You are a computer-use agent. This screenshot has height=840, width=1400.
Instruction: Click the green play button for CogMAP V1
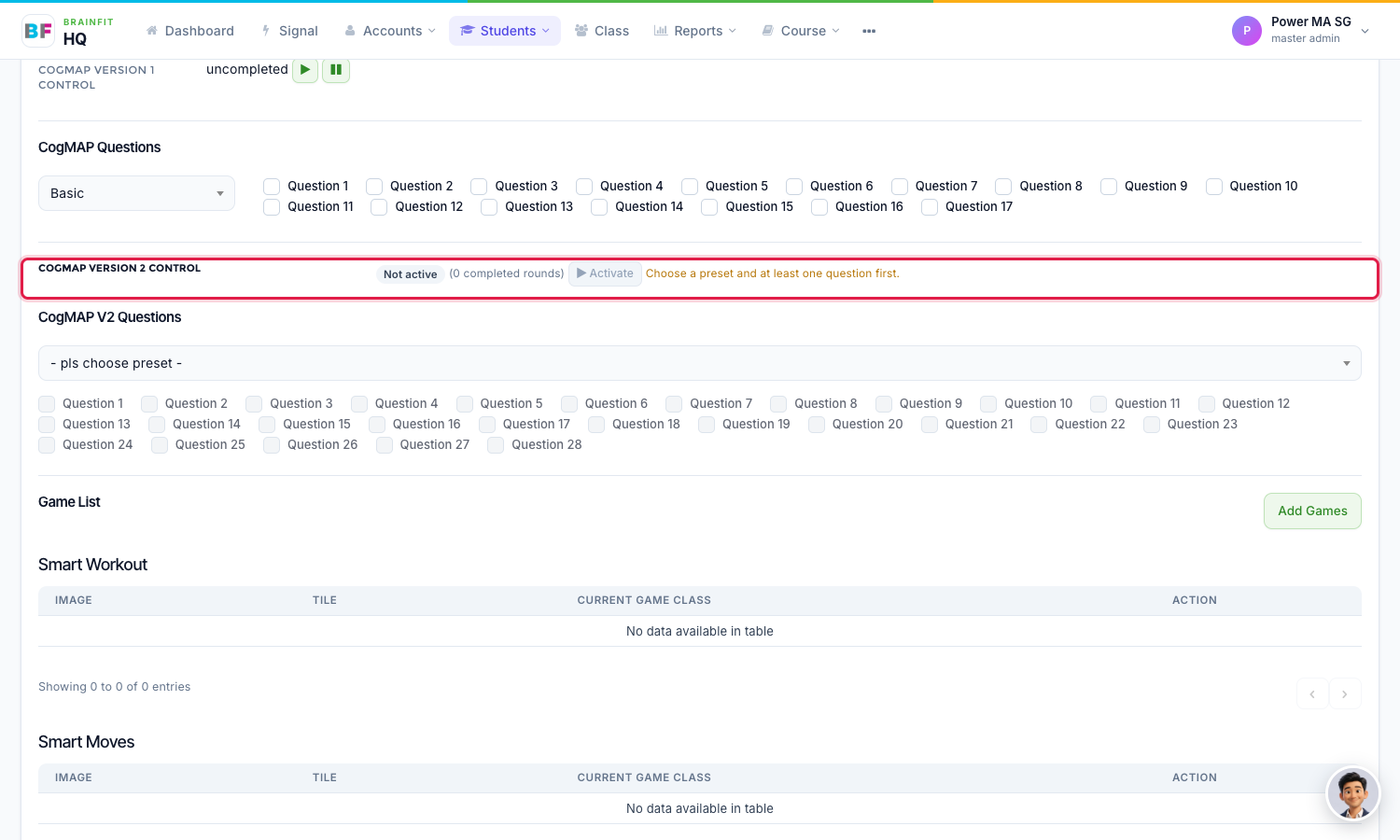pyautogui.click(x=305, y=70)
